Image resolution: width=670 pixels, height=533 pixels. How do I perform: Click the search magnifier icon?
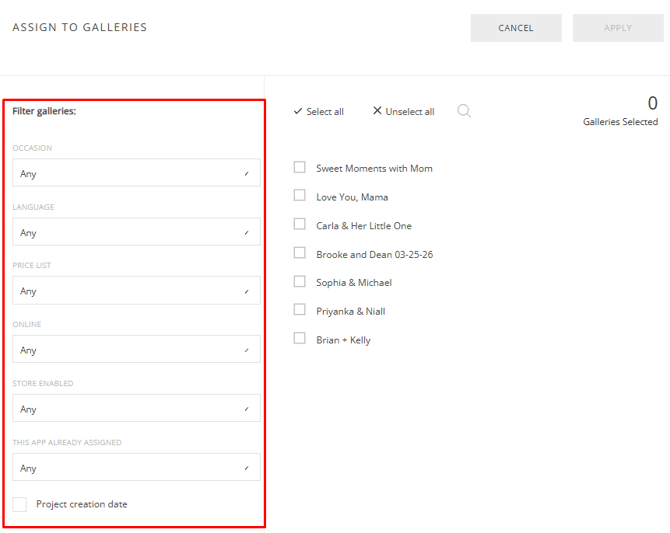464,111
